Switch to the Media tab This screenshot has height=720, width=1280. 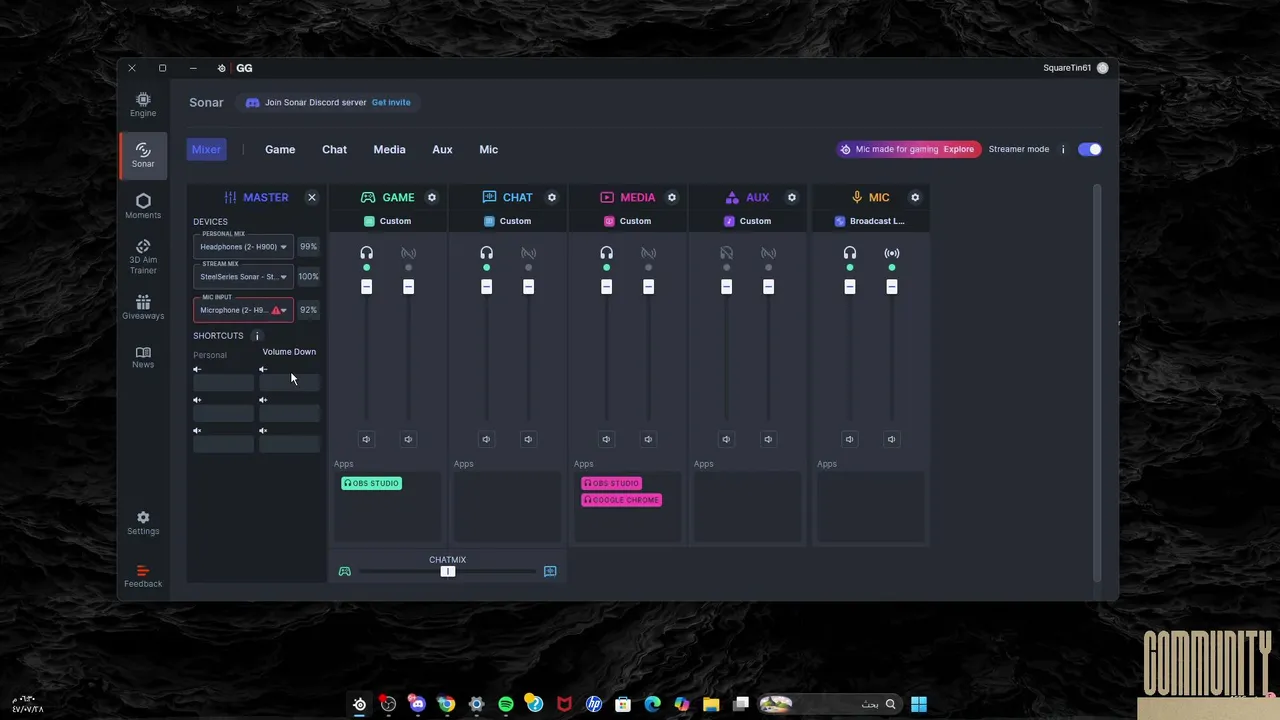pyautogui.click(x=389, y=149)
